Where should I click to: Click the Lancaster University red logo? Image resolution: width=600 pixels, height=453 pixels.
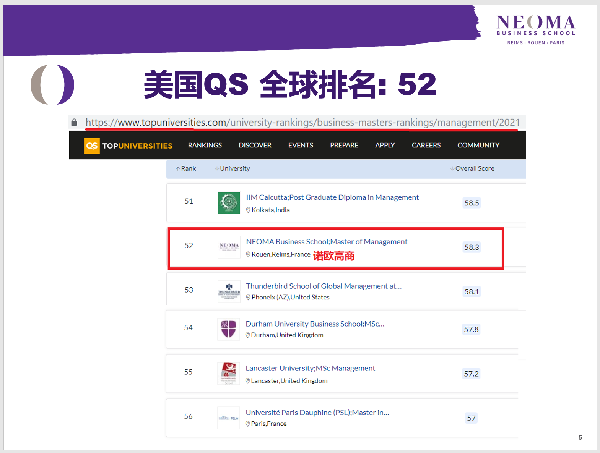pyautogui.click(x=228, y=373)
